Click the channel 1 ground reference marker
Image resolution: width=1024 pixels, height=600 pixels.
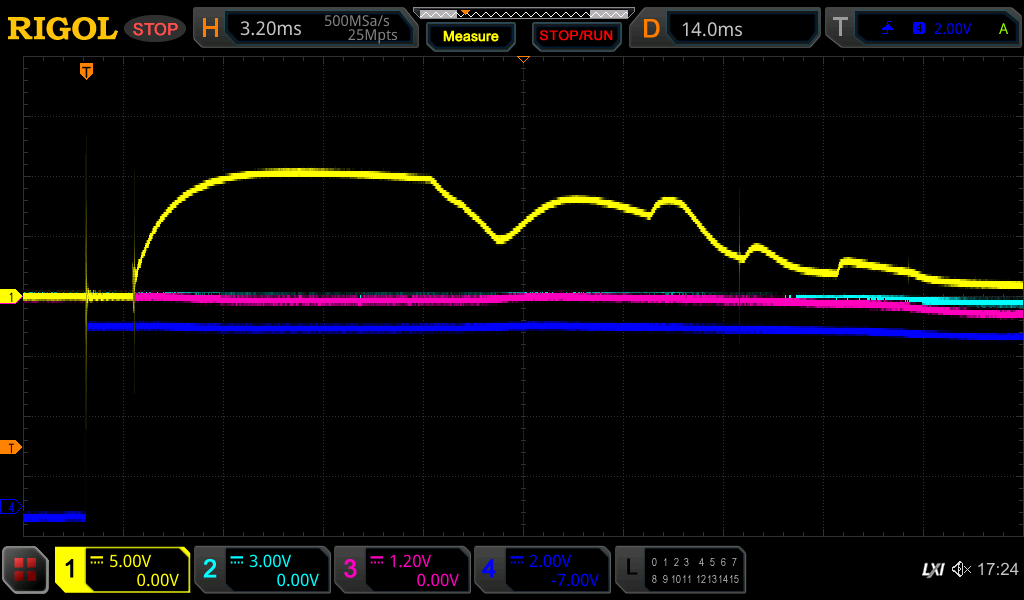[x=12, y=297]
